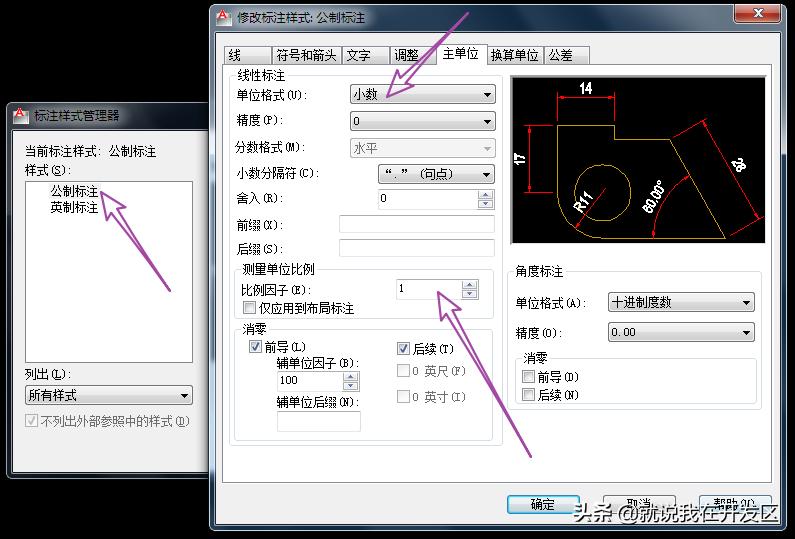Screen dimensions: 795x539
Task: Click the 0 英尺 checkbox
Action: point(403,371)
